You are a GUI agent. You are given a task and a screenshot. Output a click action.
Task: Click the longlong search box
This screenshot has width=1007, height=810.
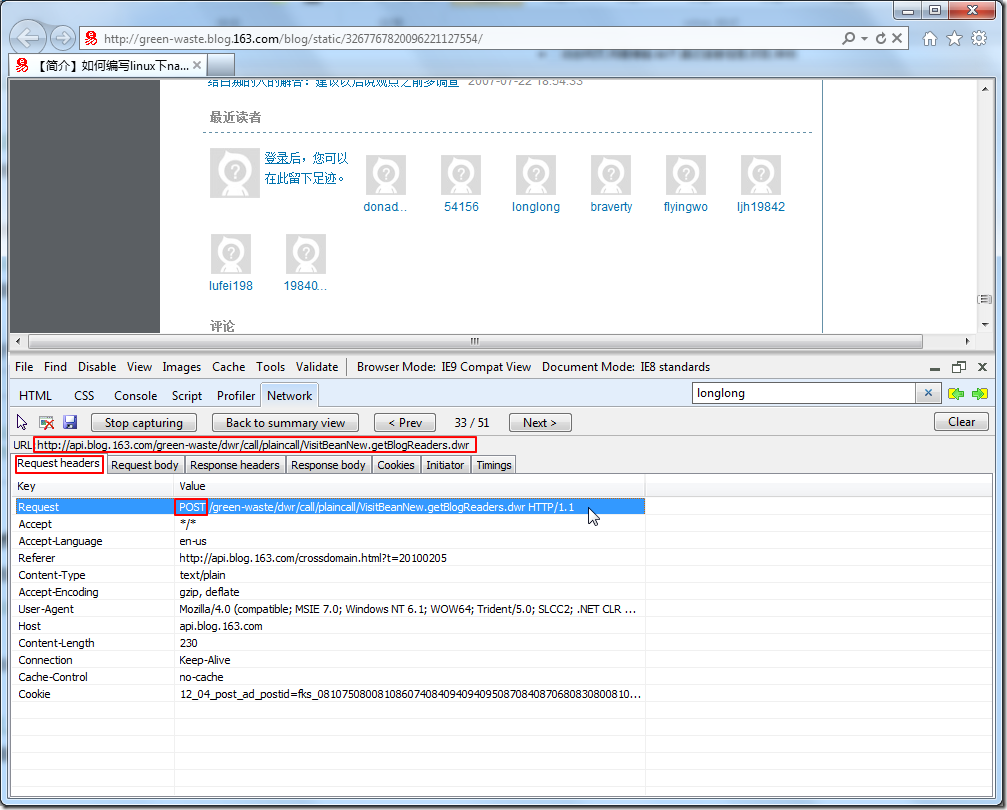click(803, 393)
